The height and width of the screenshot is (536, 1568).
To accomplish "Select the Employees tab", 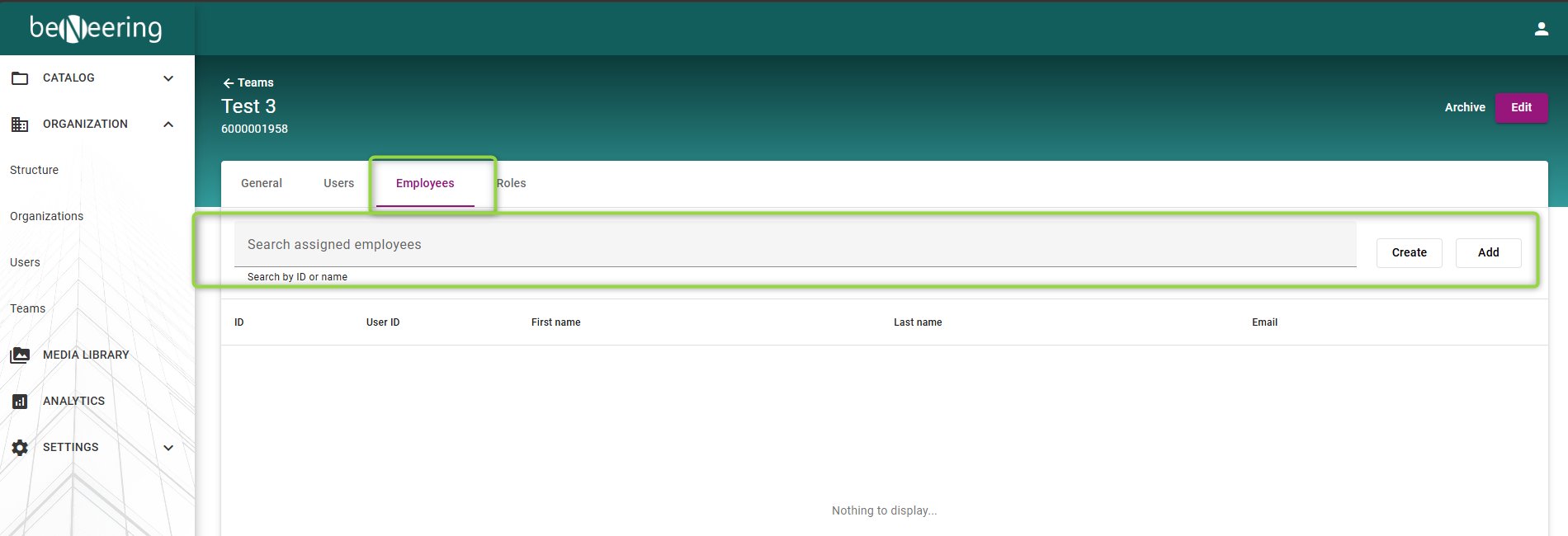I will (425, 183).
